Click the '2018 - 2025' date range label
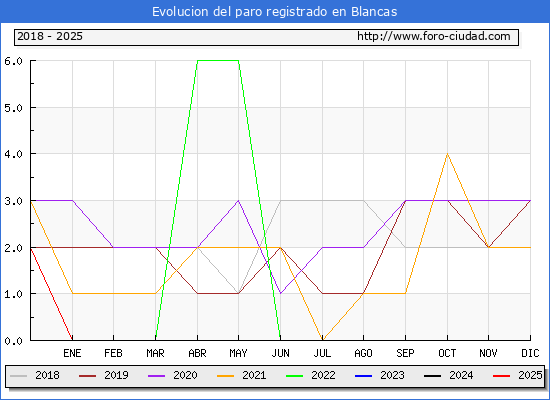 [50, 36]
